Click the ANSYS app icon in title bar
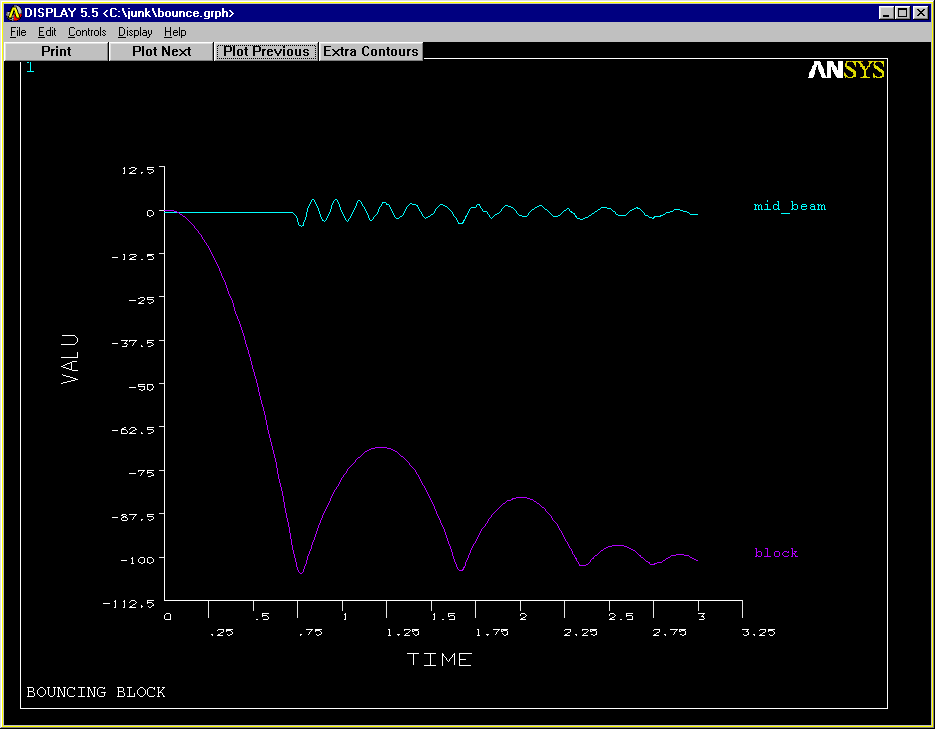 point(13,13)
